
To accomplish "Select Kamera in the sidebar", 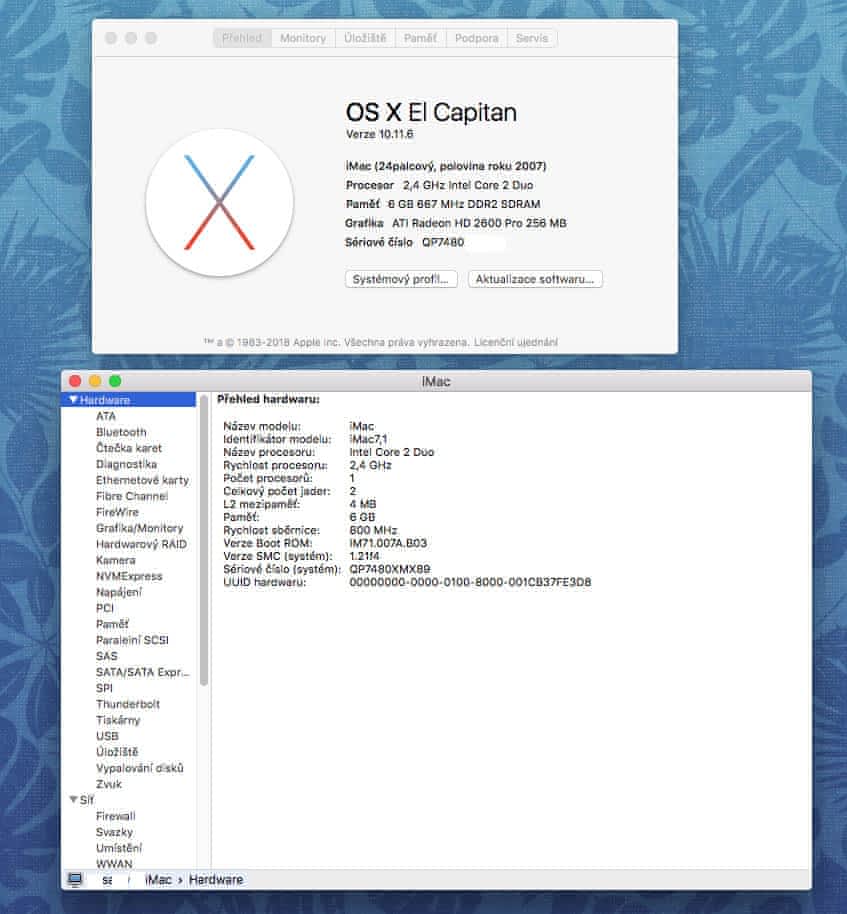I will [115, 560].
